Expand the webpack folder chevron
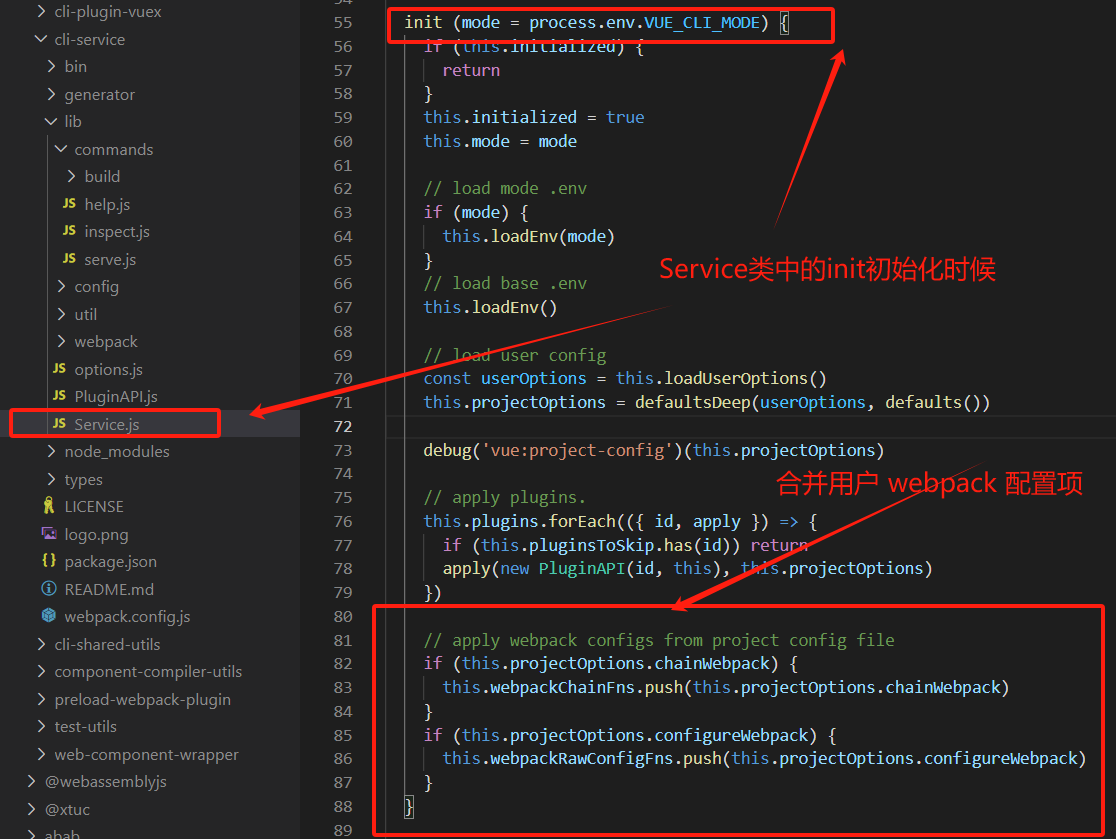This screenshot has height=839, width=1116. (61, 341)
